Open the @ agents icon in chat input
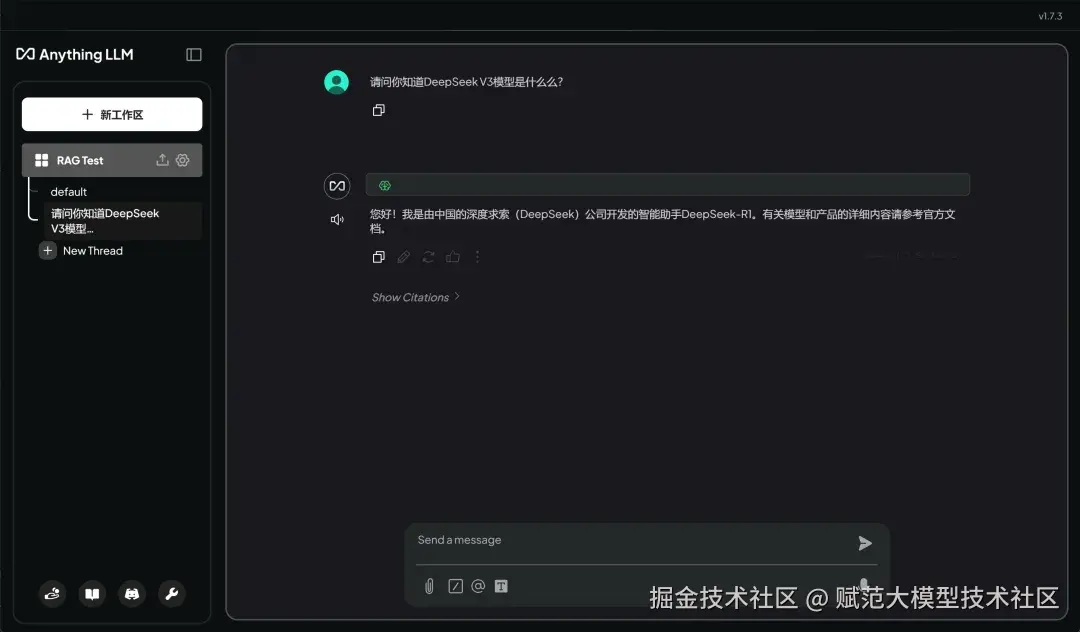The width and height of the screenshot is (1080, 632). click(x=477, y=586)
